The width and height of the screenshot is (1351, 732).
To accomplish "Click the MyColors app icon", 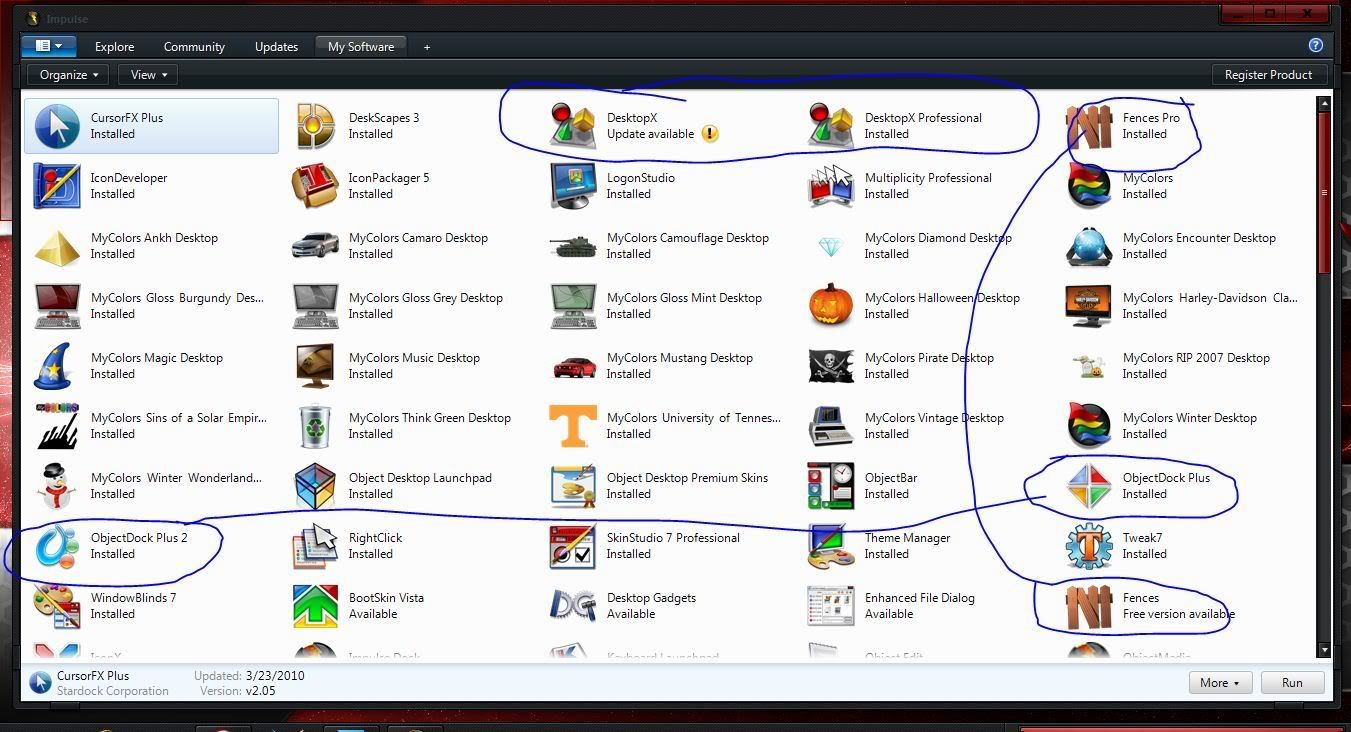I will (1089, 186).
